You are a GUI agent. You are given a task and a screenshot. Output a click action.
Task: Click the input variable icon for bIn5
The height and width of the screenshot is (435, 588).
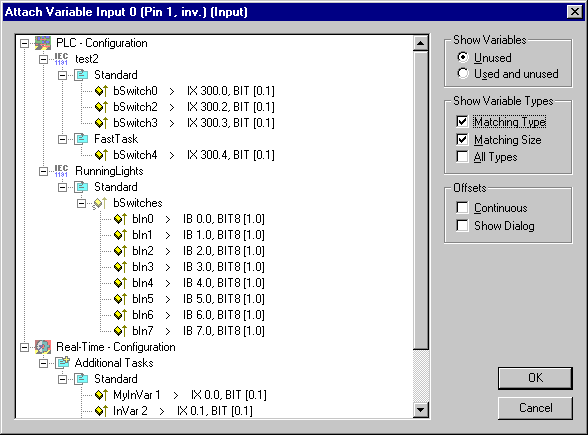click(x=120, y=299)
